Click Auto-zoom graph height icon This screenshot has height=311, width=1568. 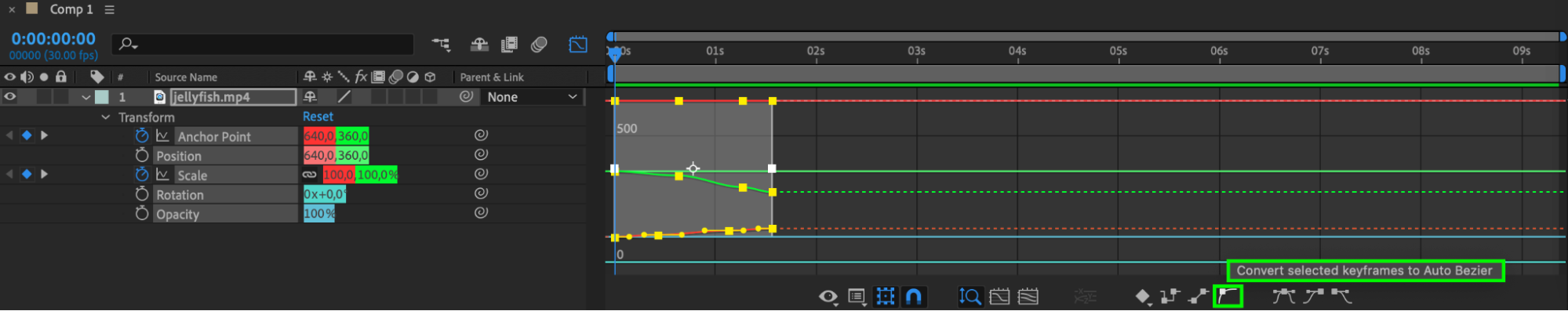(970, 296)
